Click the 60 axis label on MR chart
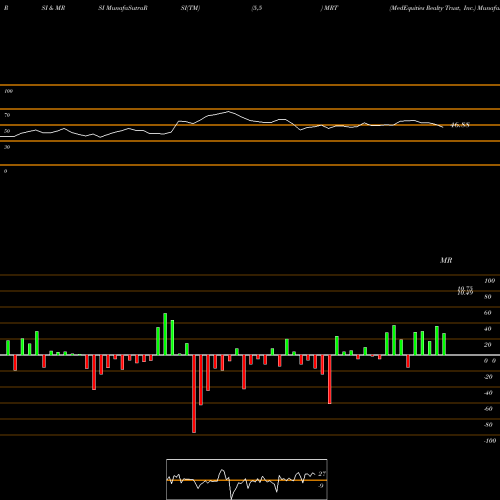This screenshot has height=500, width=500. point(488,313)
